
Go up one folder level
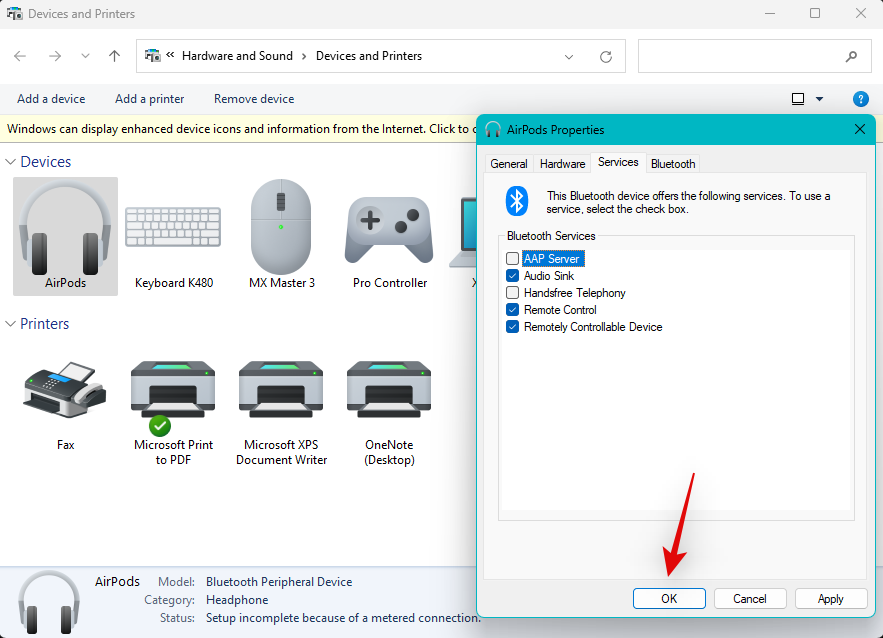pos(114,56)
